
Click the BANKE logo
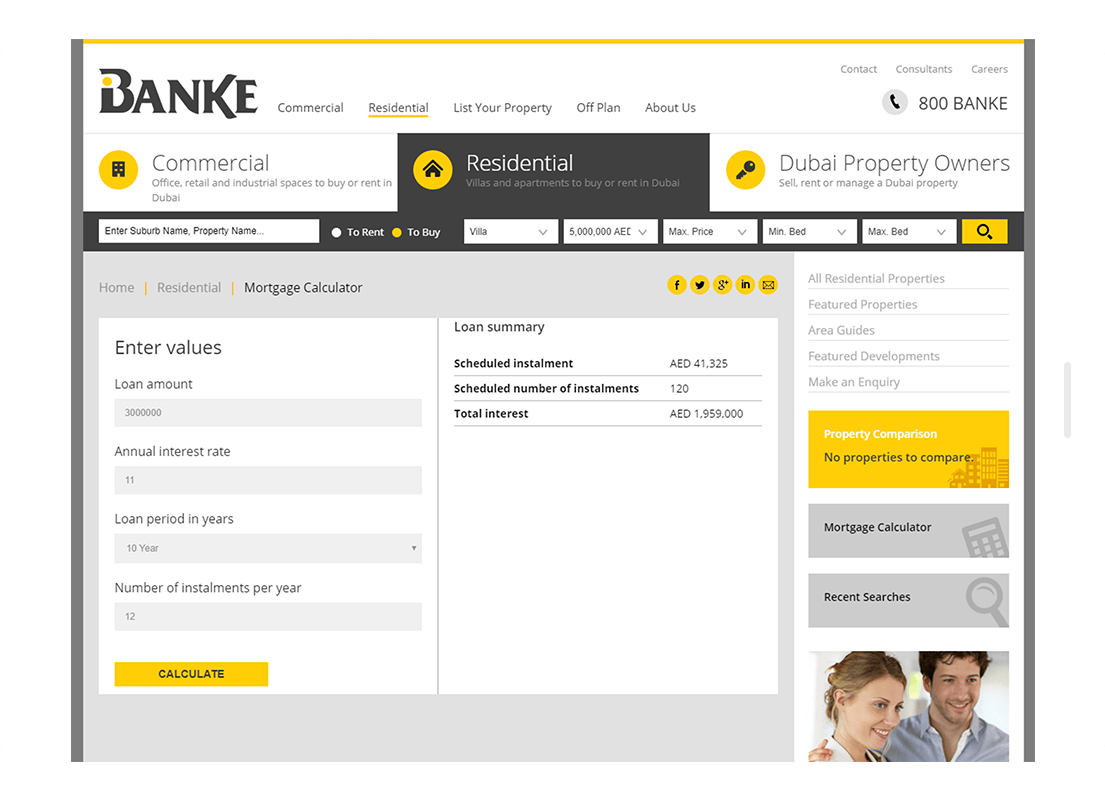(x=178, y=93)
